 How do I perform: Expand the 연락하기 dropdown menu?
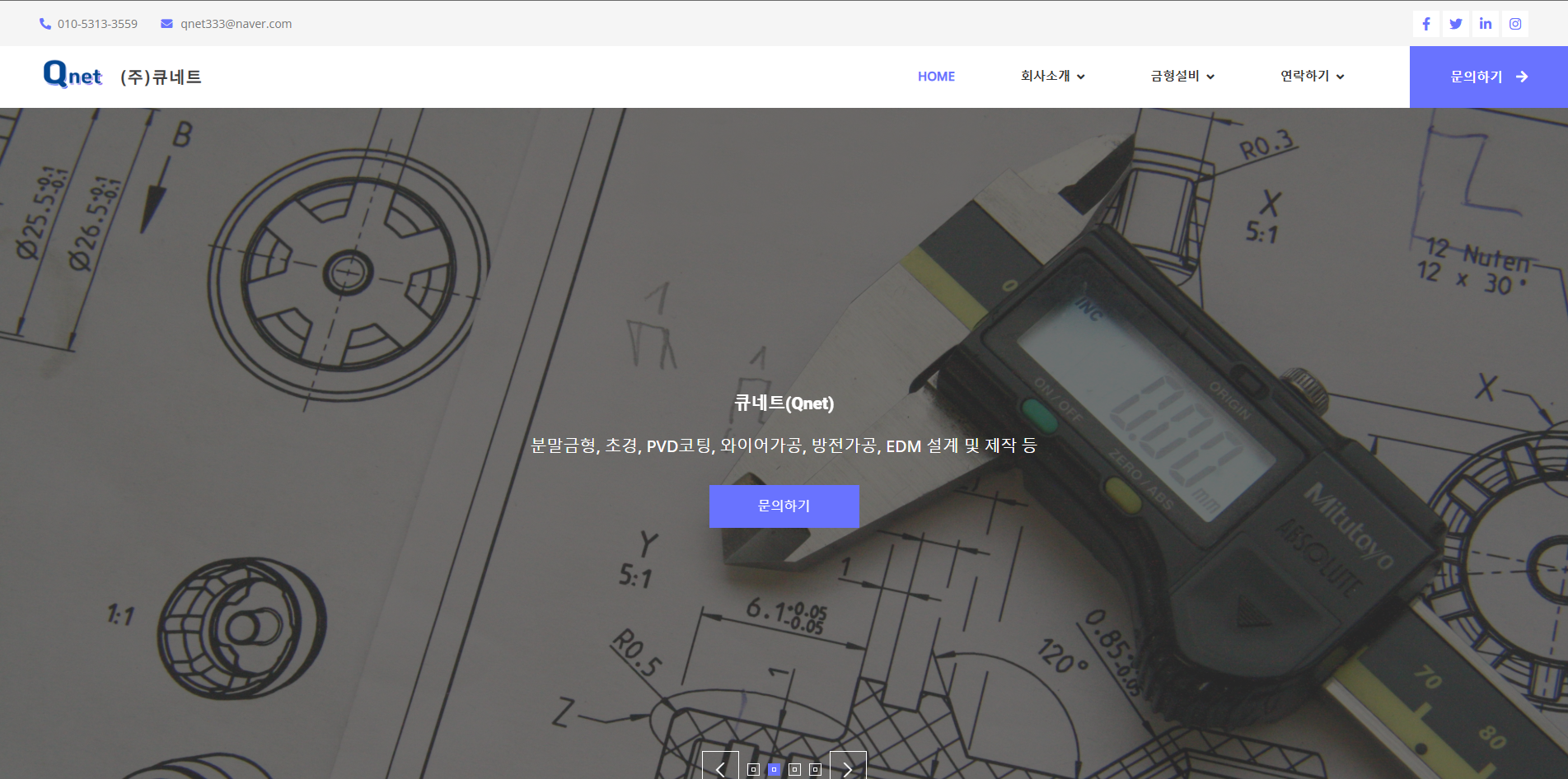click(x=1312, y=77)
